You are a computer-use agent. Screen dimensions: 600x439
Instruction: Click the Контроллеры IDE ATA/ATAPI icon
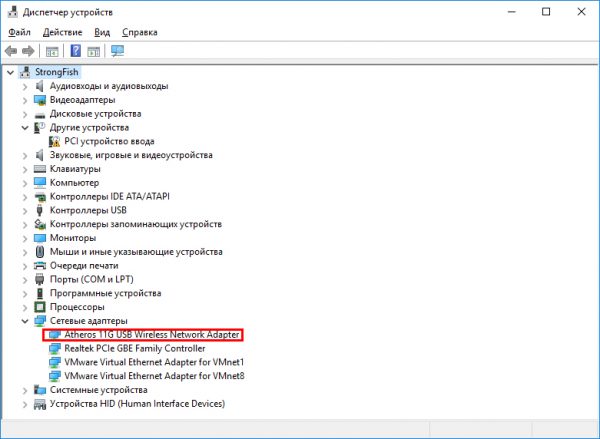[40, 197]
